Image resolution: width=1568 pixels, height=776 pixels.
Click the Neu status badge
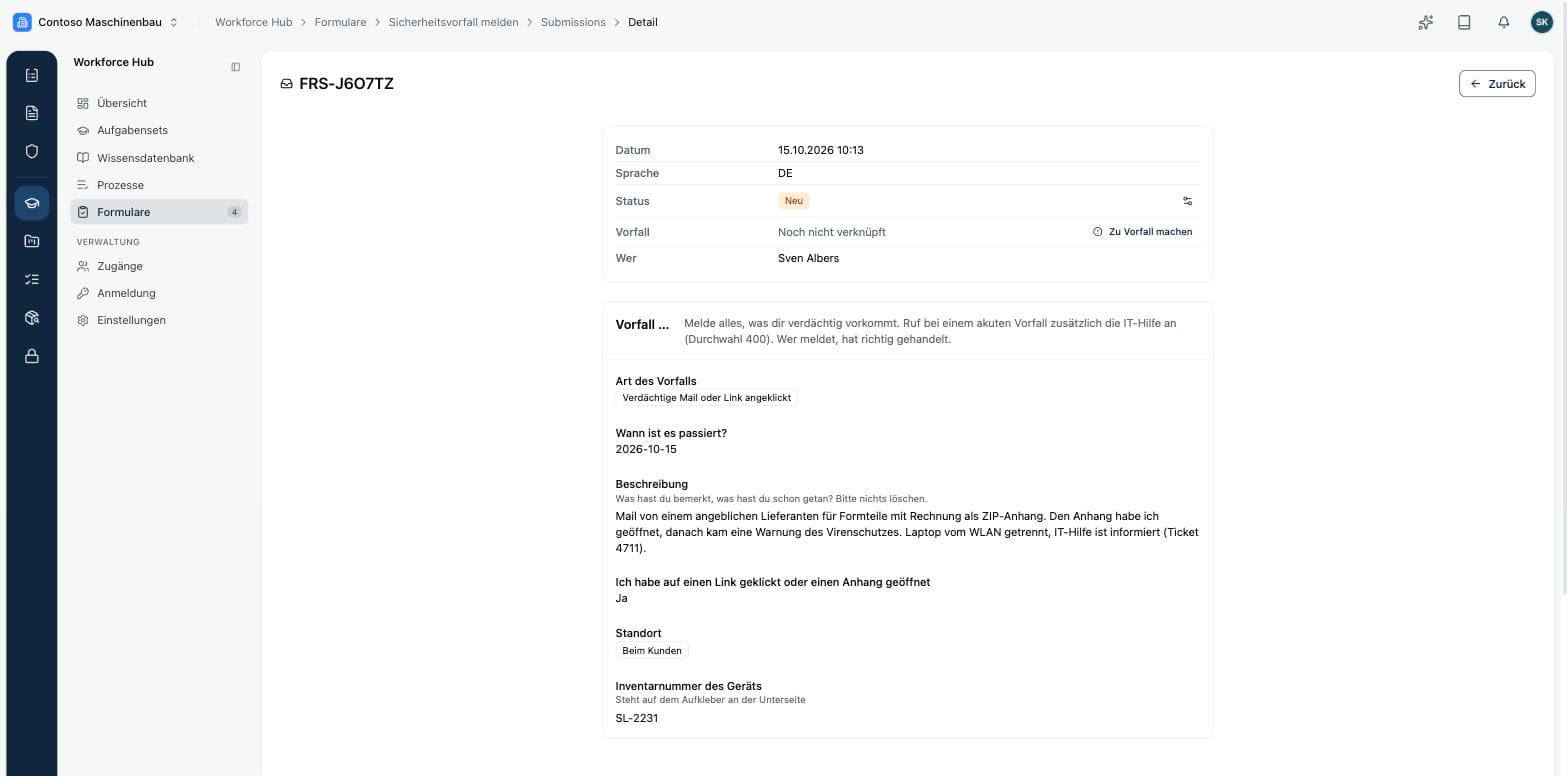794,201
